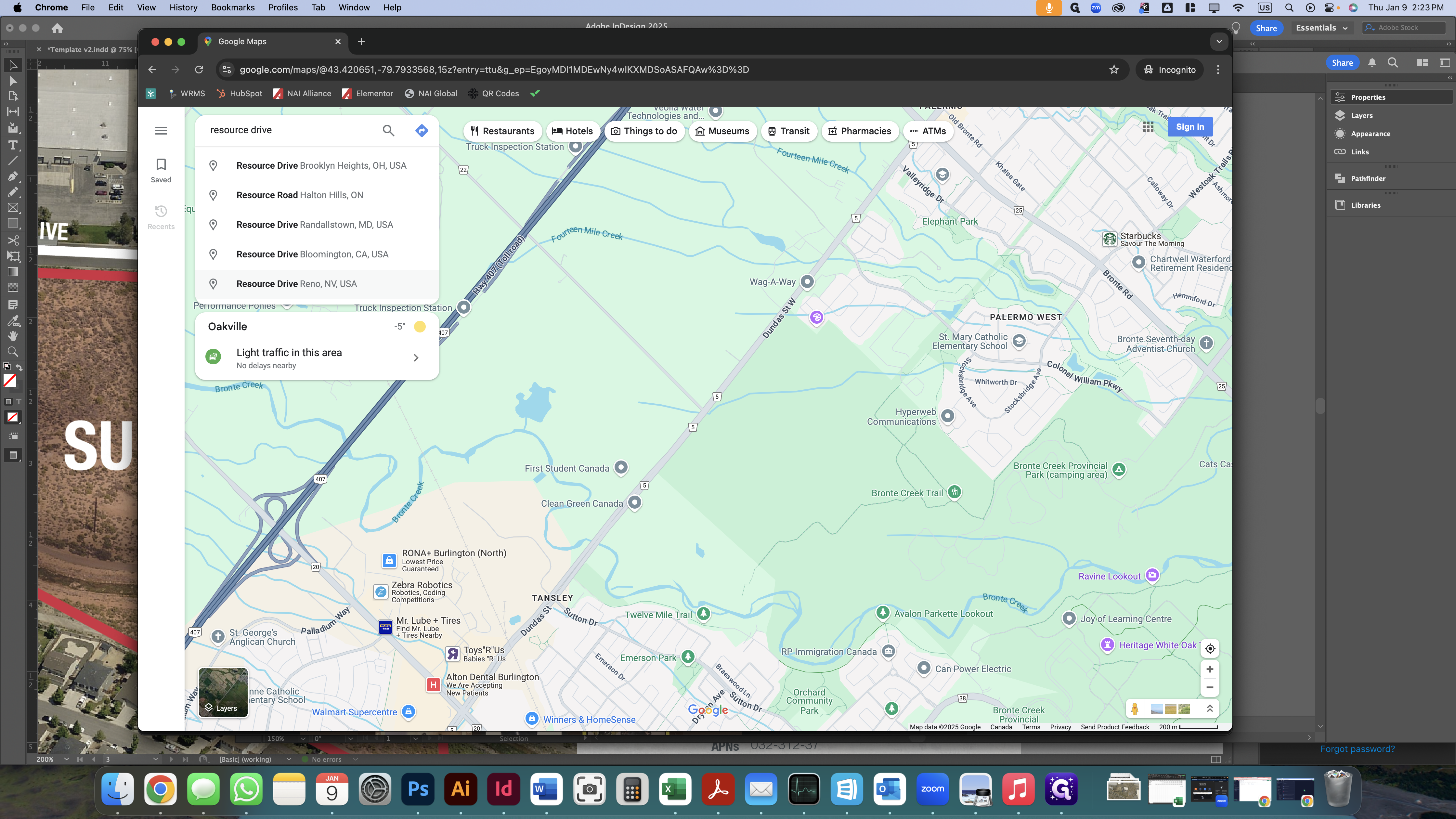Expand InDesign Properties panel

(1390, 97)
